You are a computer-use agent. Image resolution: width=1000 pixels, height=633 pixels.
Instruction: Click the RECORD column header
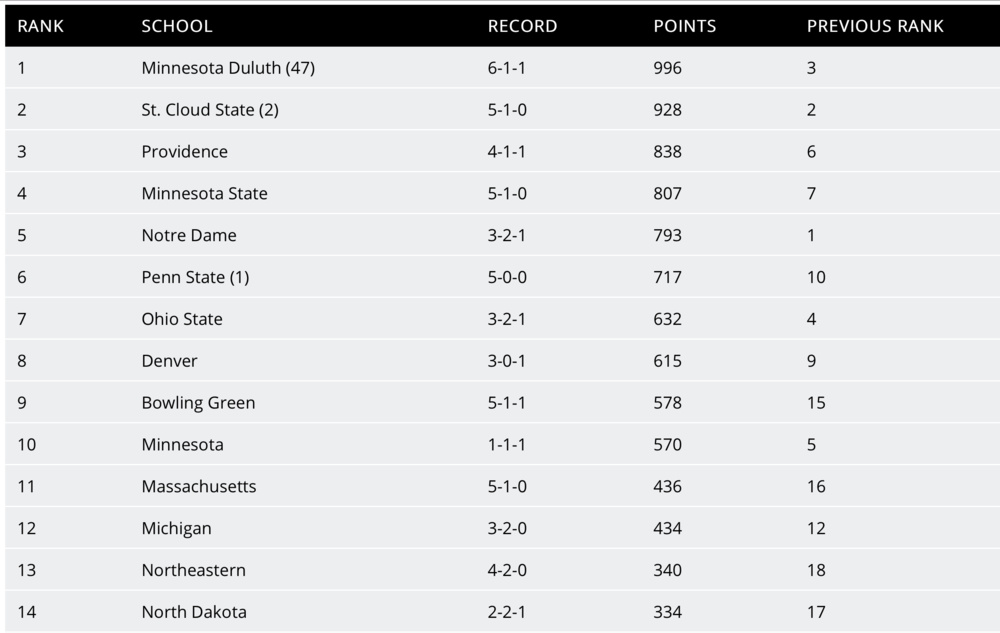coord(522,26)
